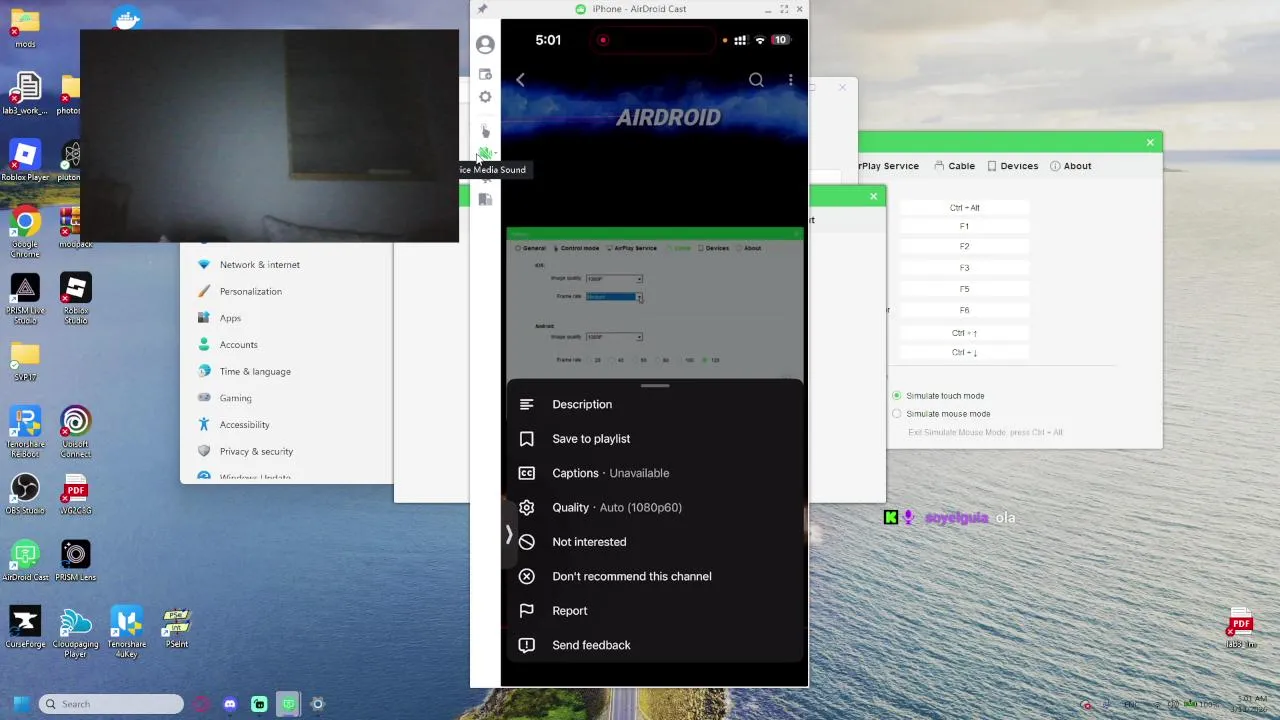The width and height of the screenshot is (1280, 720).
Task: Click the Ubisoft Connect desktop icon
Action: (75, 432)
